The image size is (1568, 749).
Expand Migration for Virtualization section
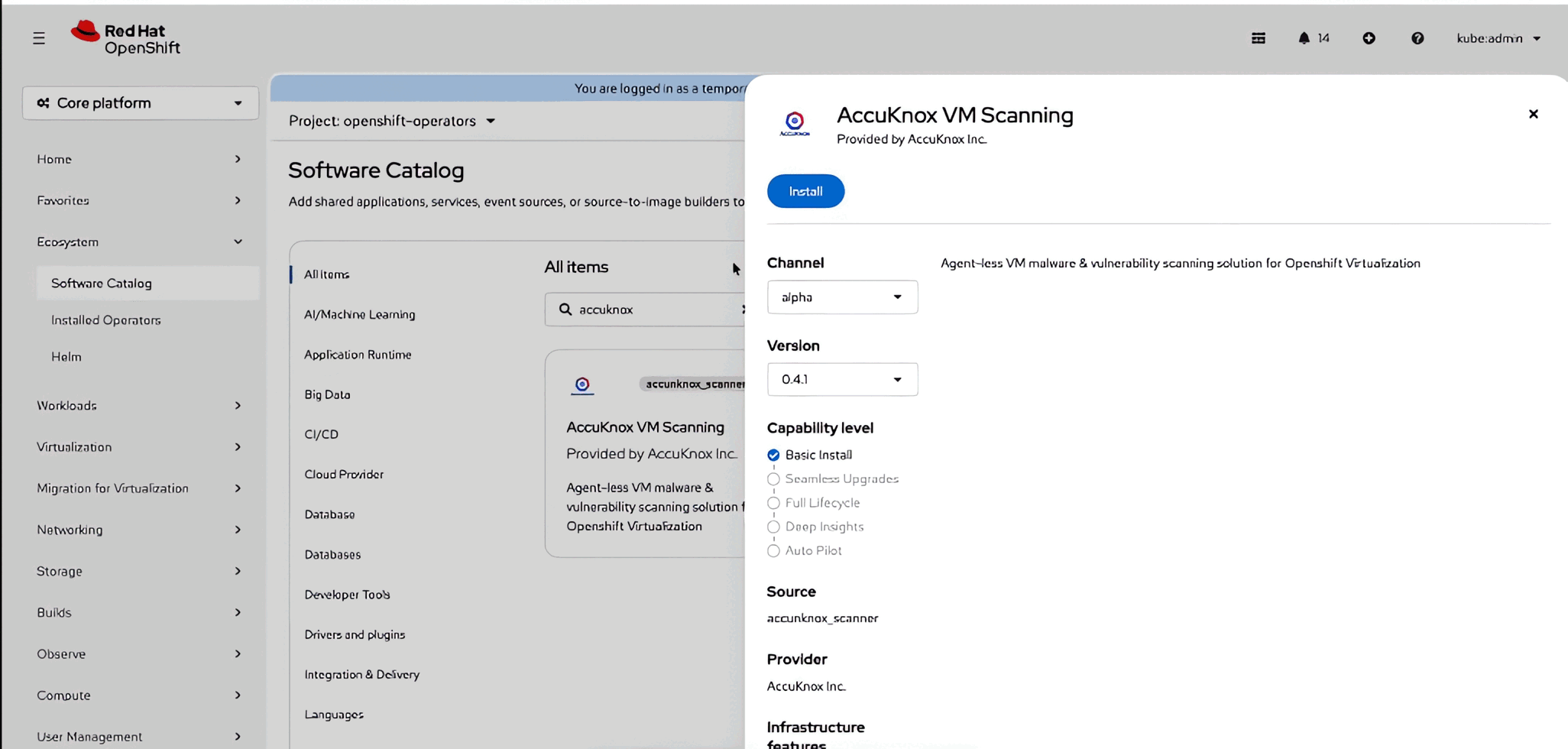pyautogui.click(x=140, y=488)
